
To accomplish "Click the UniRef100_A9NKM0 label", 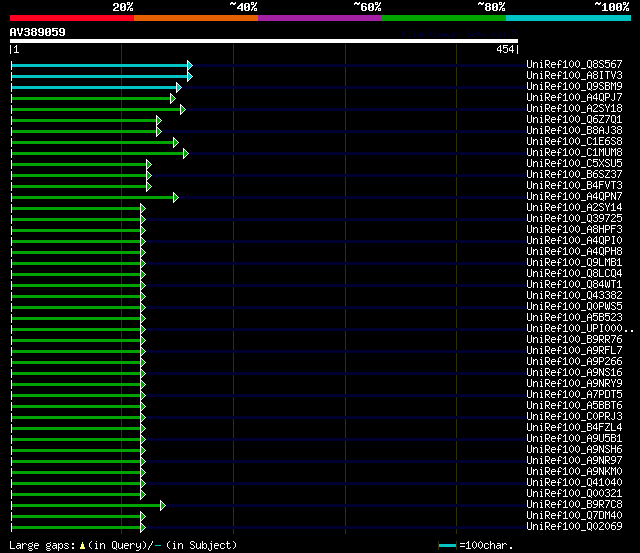I will (574, 472).
